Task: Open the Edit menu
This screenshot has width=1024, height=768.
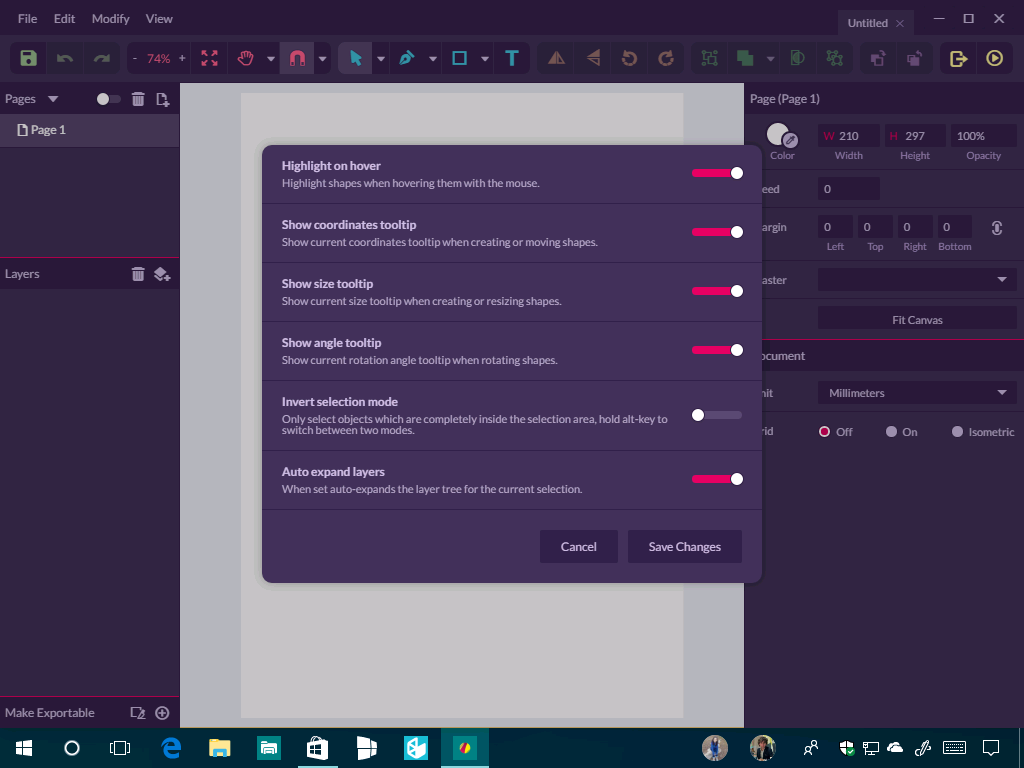Action: click(x=64, y=18)
